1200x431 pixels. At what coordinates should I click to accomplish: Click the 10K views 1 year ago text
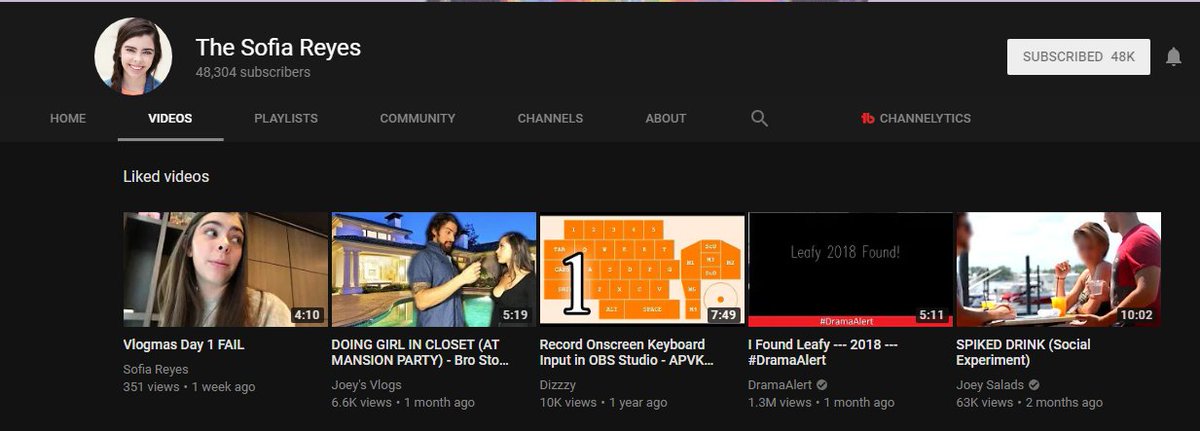(x=603, y=402)
